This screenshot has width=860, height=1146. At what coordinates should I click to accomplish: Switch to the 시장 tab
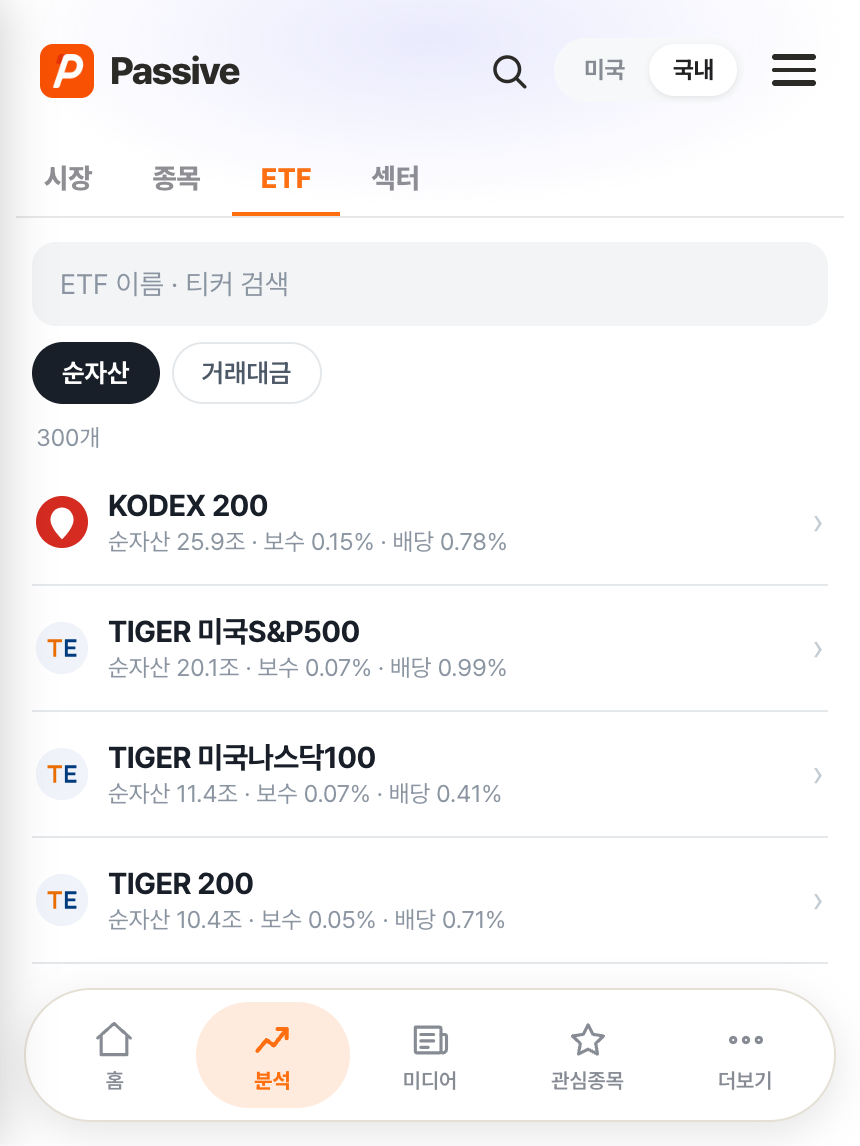point(69,178)
